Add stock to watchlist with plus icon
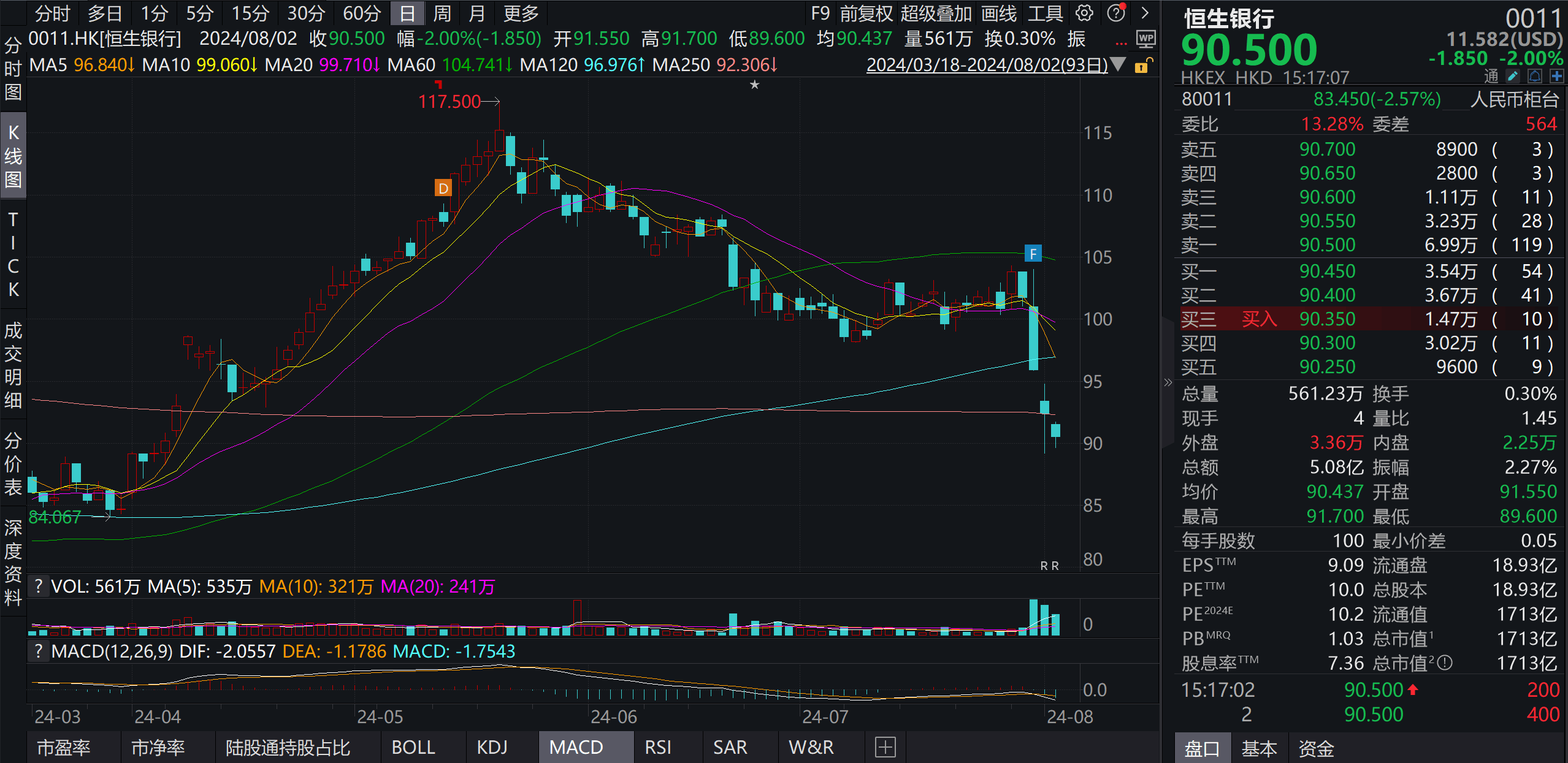Viewport: 1568px width, 763px height. (1556, 76)
